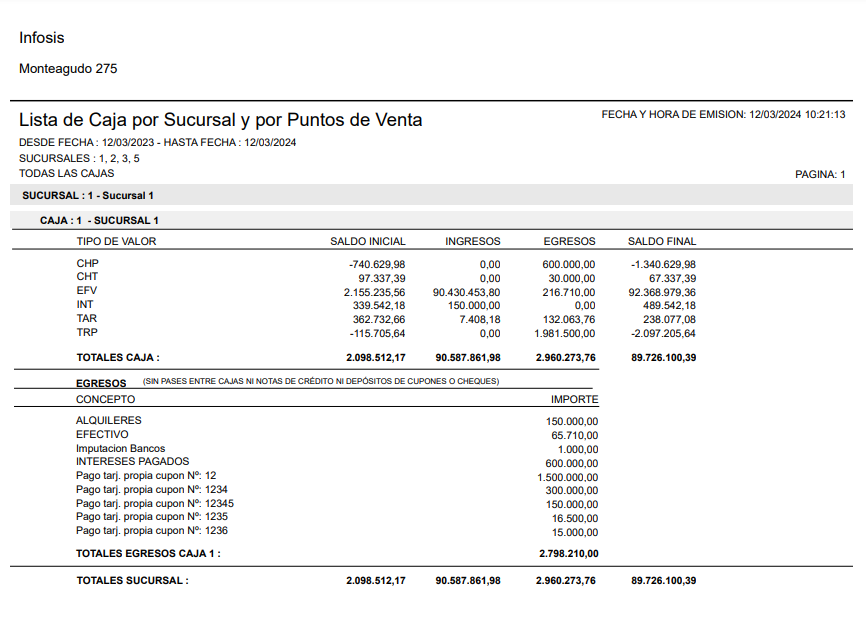Click the emission date 12/03/2024 10:21:13
Viewport: 866px width, 638px height.
[797, 114]
